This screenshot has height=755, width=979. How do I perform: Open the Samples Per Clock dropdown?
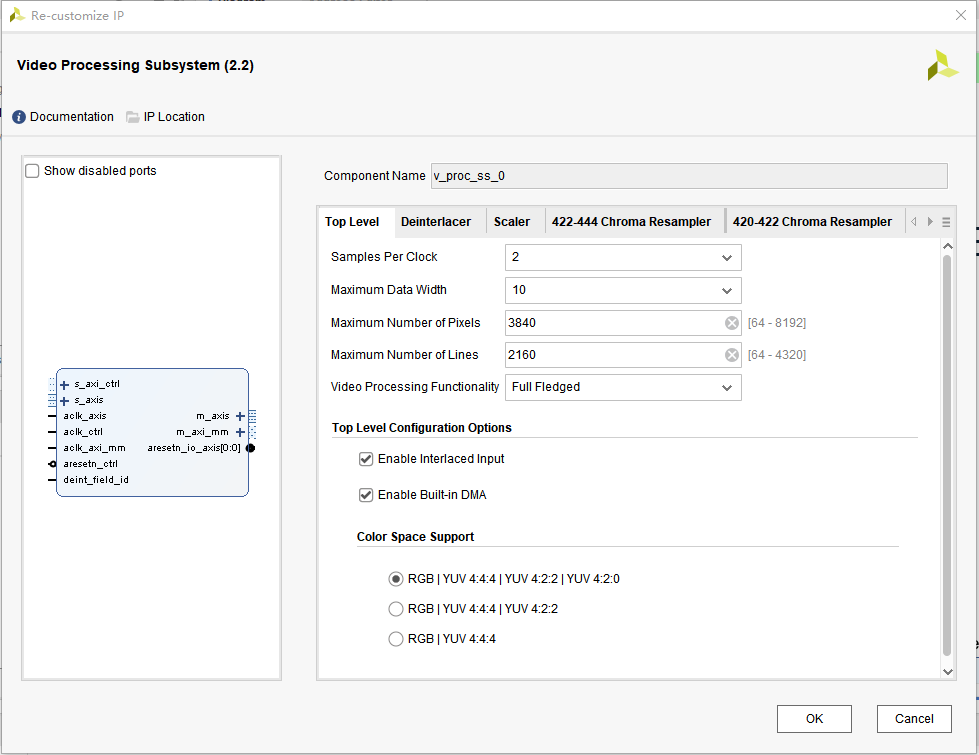click(623, 257)
